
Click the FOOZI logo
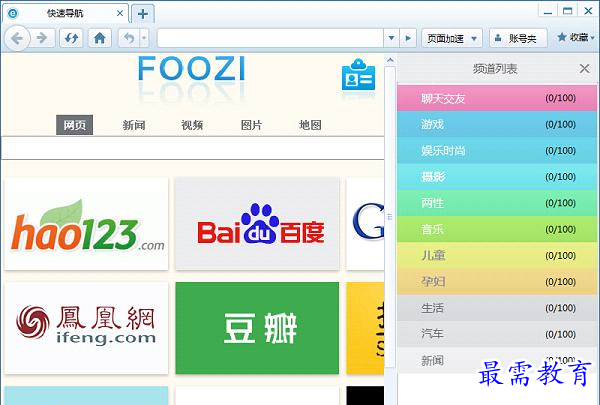(x=191, y=69)
